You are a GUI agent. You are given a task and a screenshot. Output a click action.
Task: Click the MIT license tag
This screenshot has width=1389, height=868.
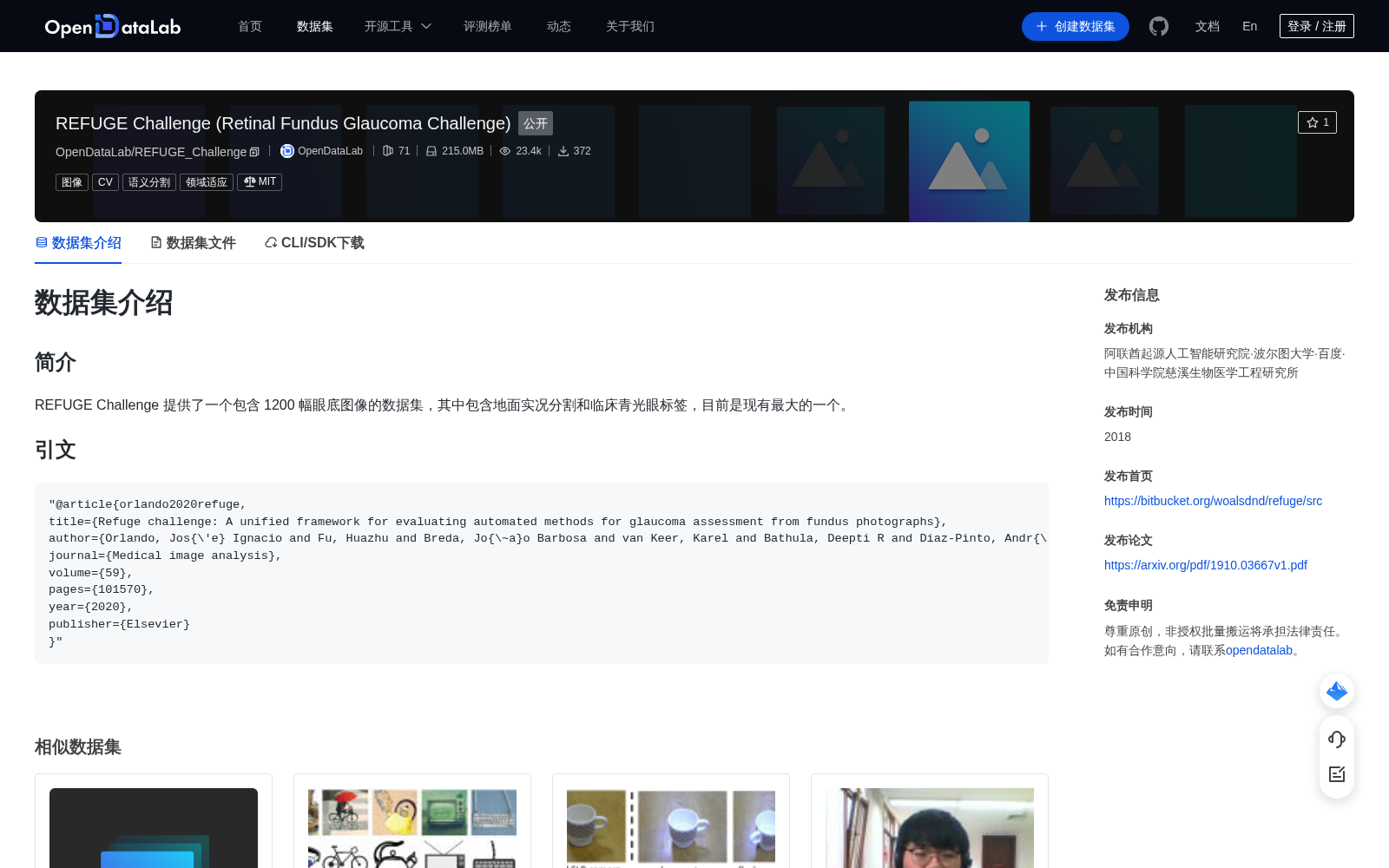260,182
